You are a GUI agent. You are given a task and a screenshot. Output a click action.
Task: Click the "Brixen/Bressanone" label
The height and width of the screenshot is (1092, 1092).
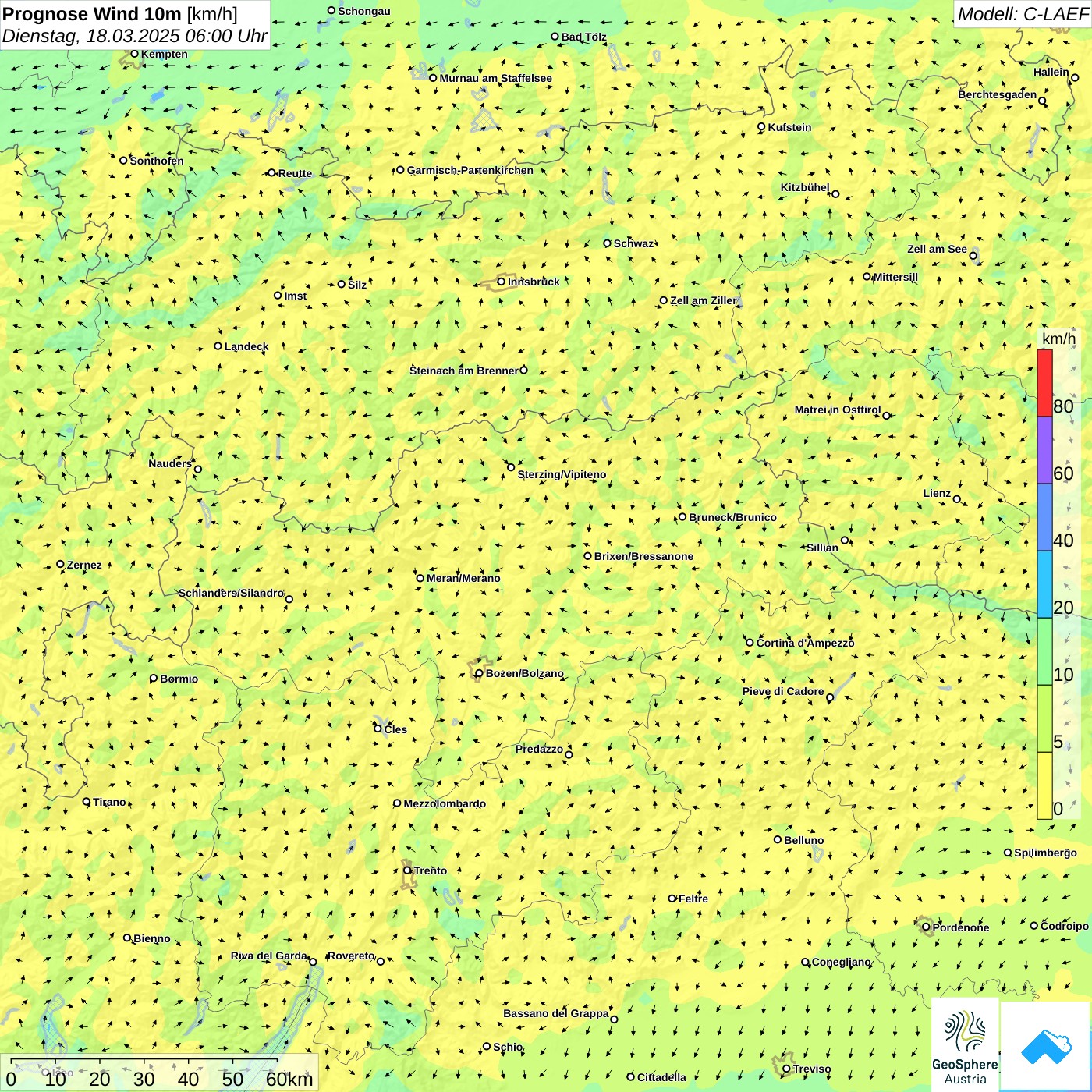tap(643, 556)
